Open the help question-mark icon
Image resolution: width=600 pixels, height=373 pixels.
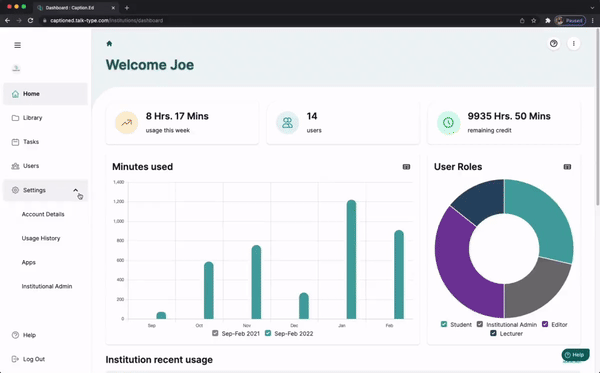tap(554, 44)
